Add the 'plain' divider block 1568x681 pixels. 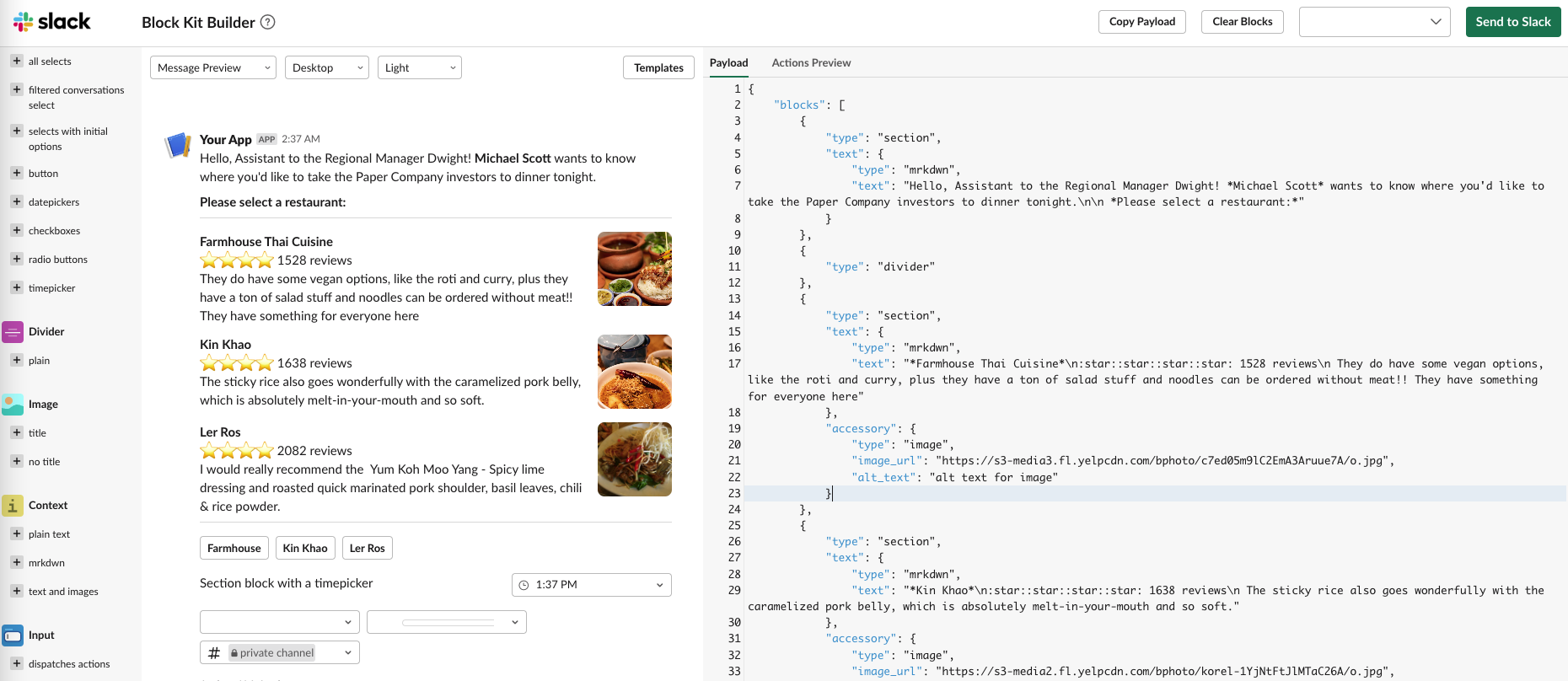pos(16,360)
